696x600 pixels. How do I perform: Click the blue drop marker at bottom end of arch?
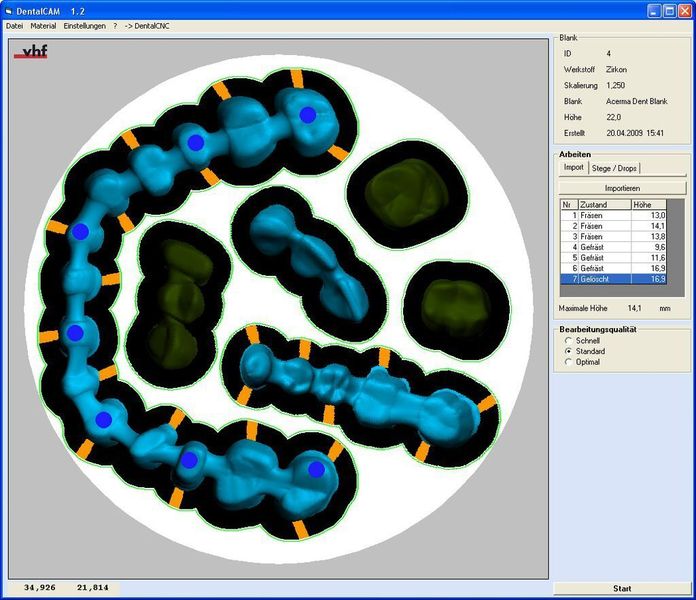[316, 470]
